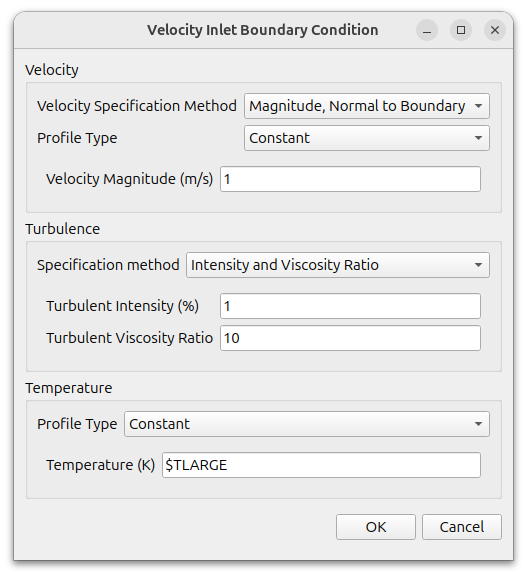Click the Temperature (K) field containing $TLARGE
Screen dimensions: 527x577
321,465
